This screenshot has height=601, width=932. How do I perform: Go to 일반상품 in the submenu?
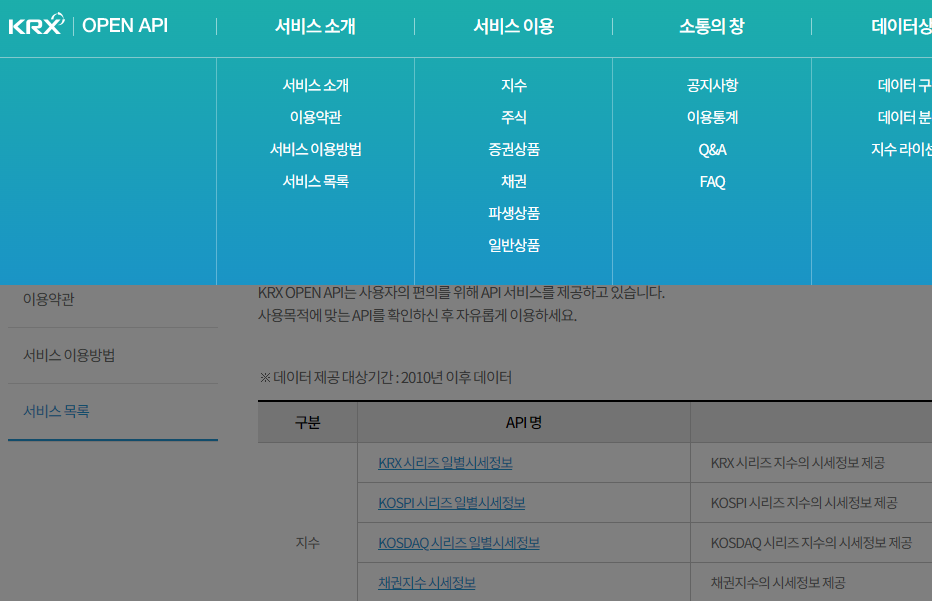(514, 245)
